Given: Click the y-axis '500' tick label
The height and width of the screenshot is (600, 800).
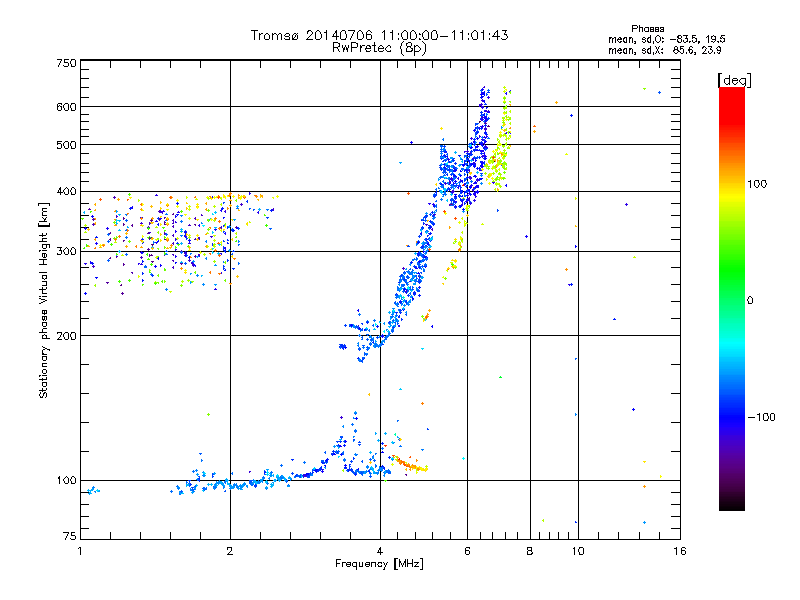Looking at the screenshot, I should point(66,145).
